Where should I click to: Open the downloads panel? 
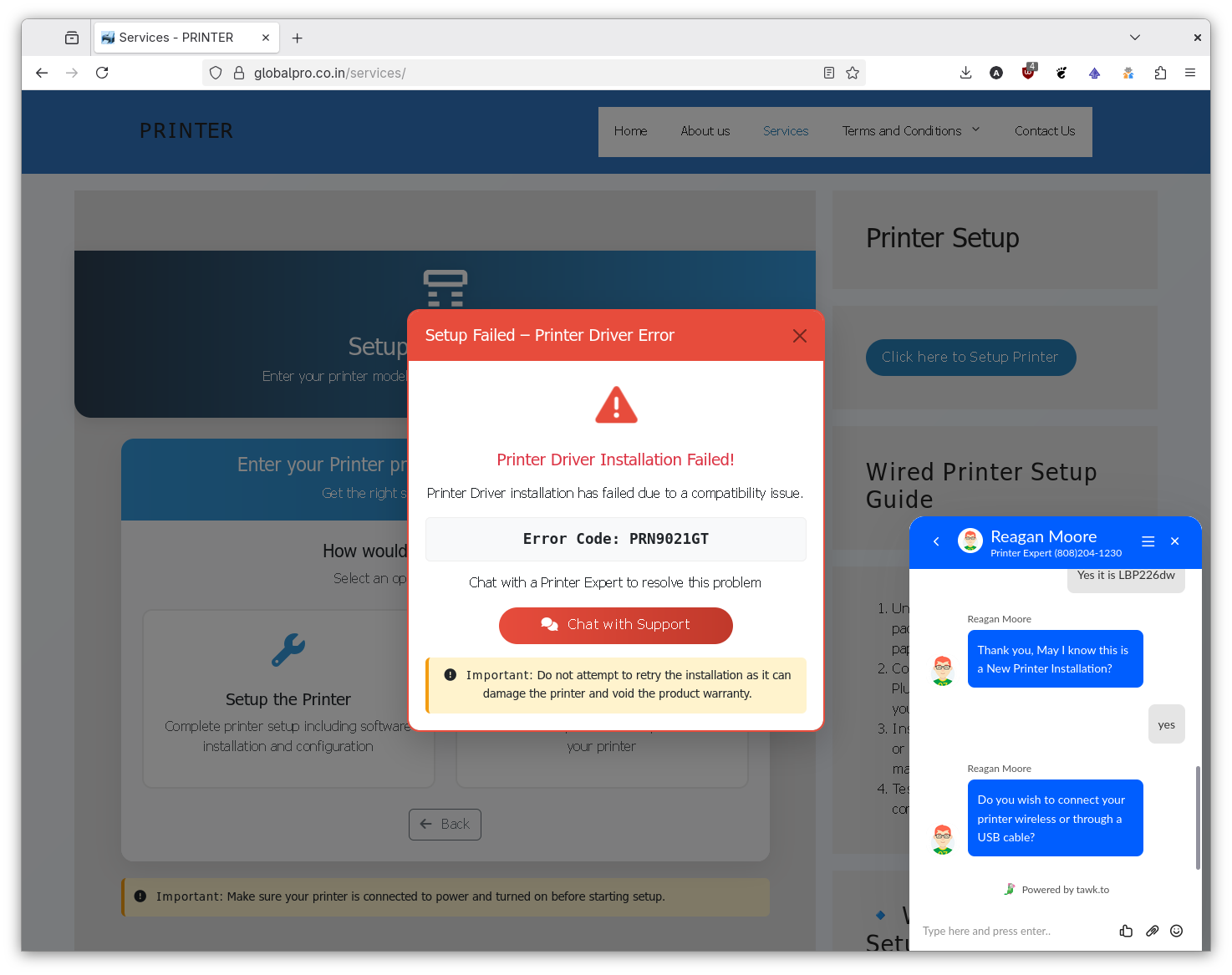click(x=965, y=73)
